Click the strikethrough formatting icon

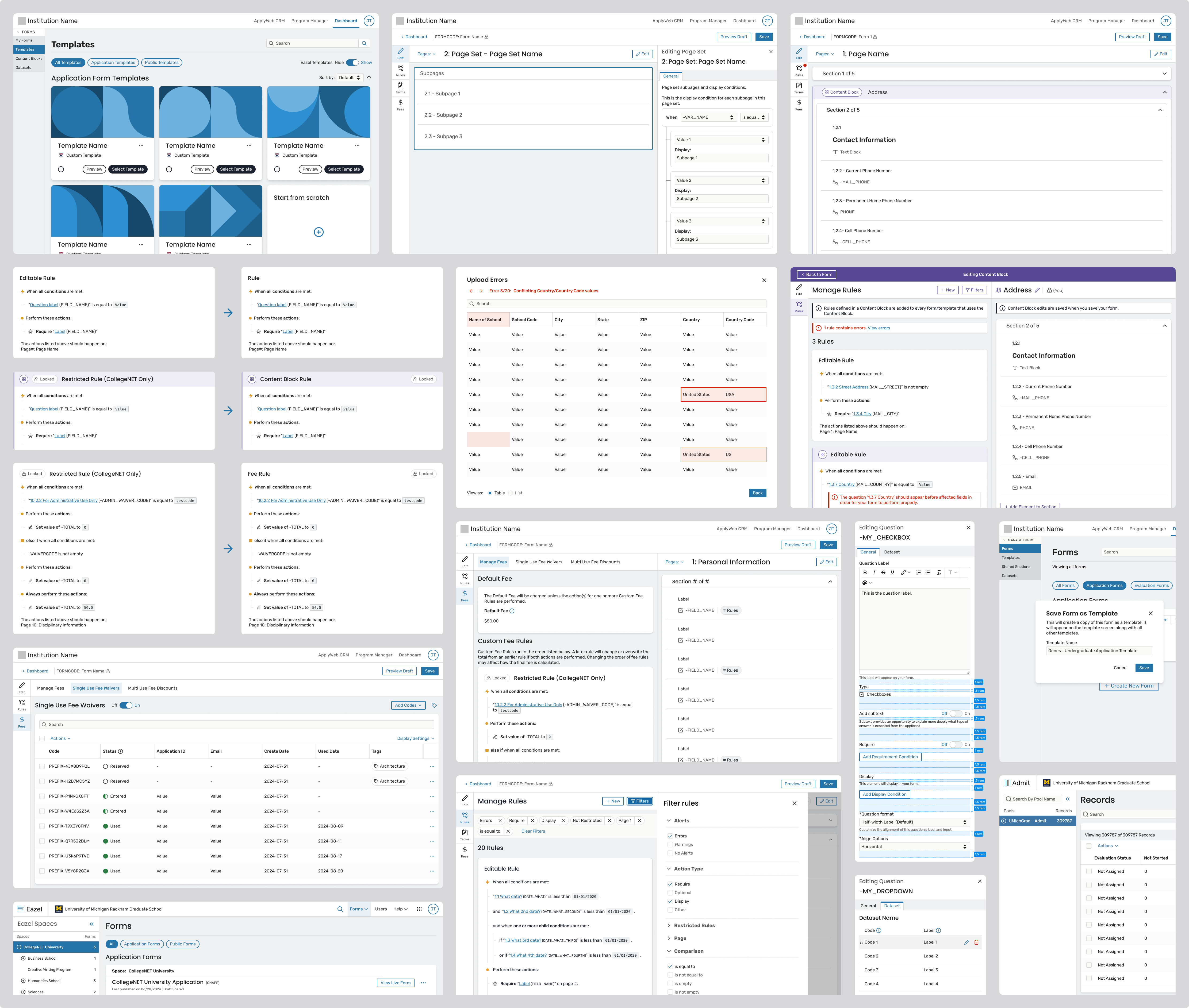[x=883, y=572]
